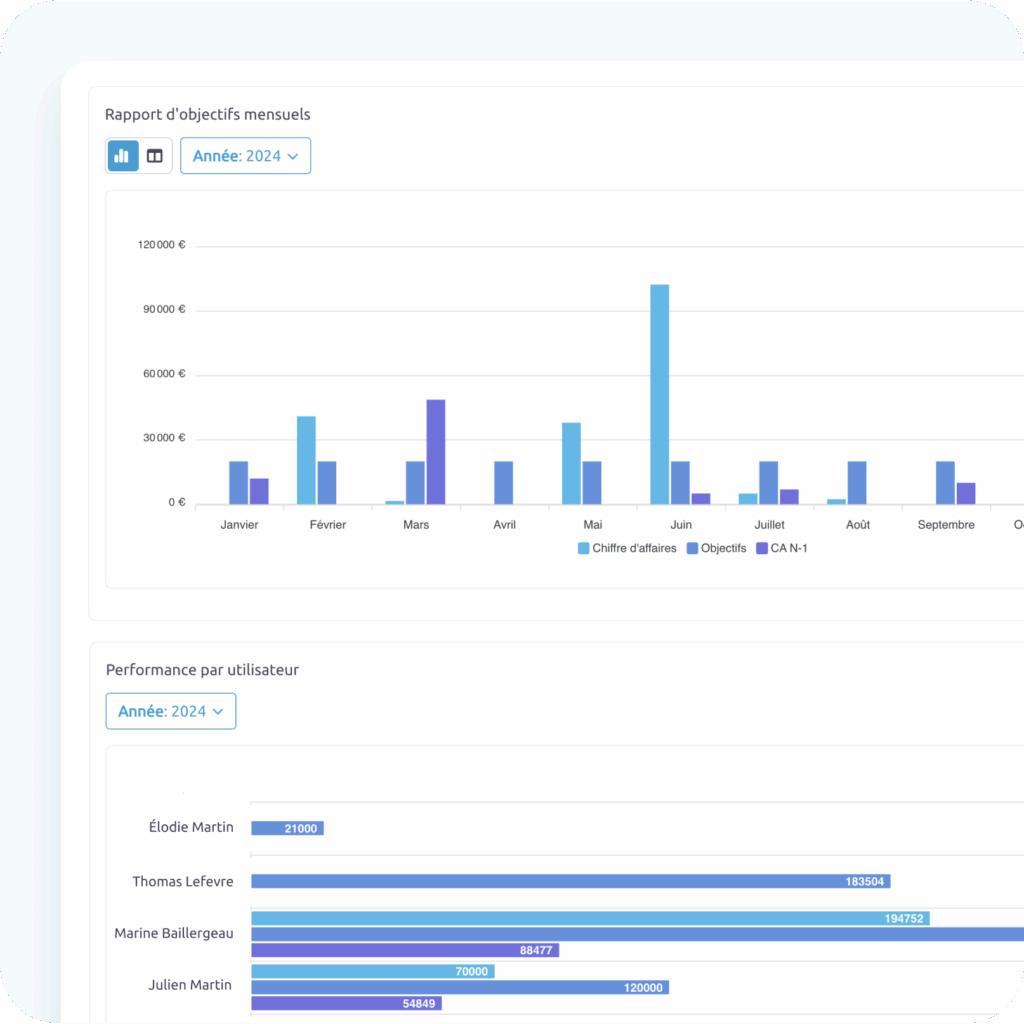Click Thomas Lefevre's 183504 bar

coord(570,882)
